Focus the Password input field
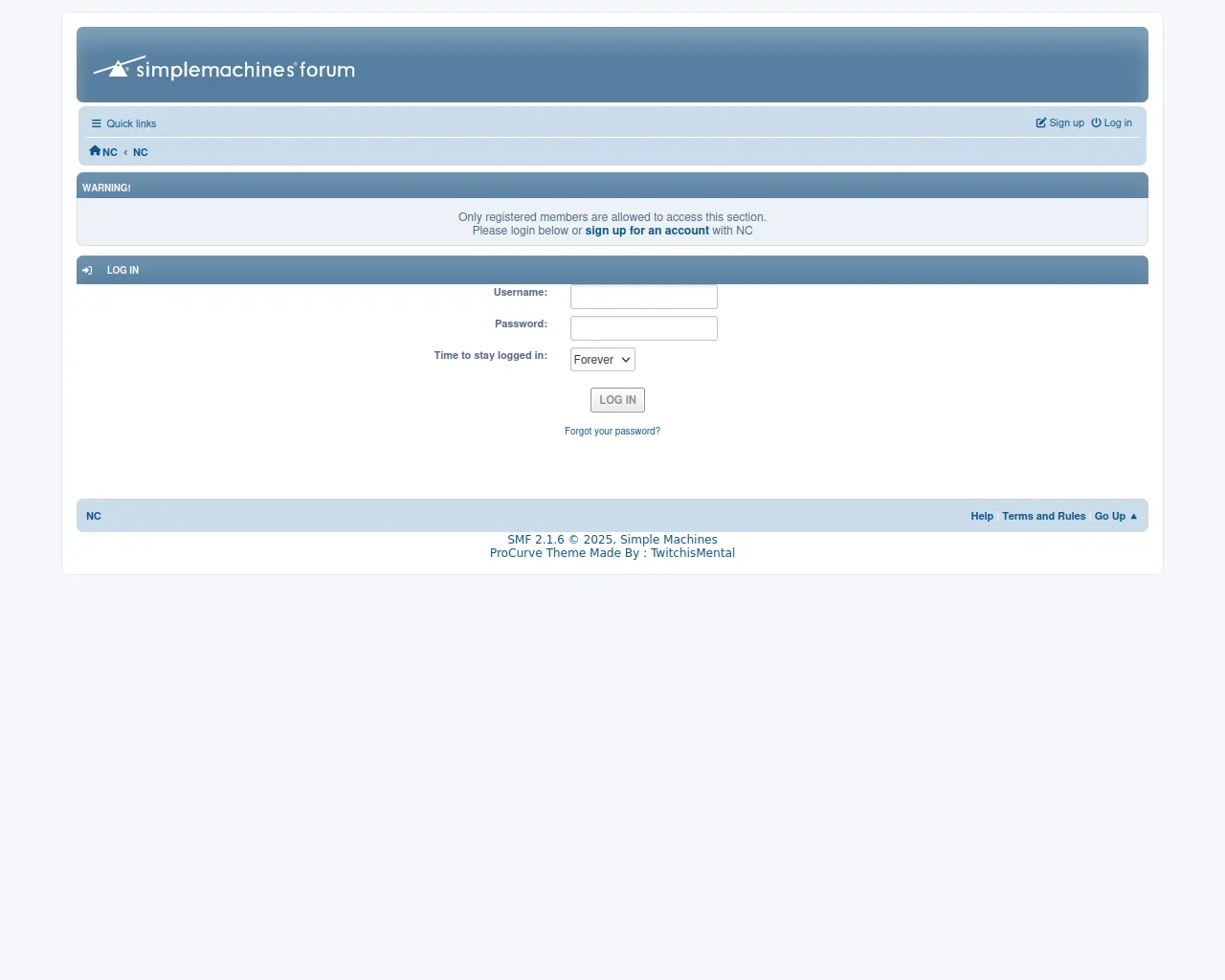The width and height of the screenshot is (1225, 980). pyautogui.click(x=643, y=328)
